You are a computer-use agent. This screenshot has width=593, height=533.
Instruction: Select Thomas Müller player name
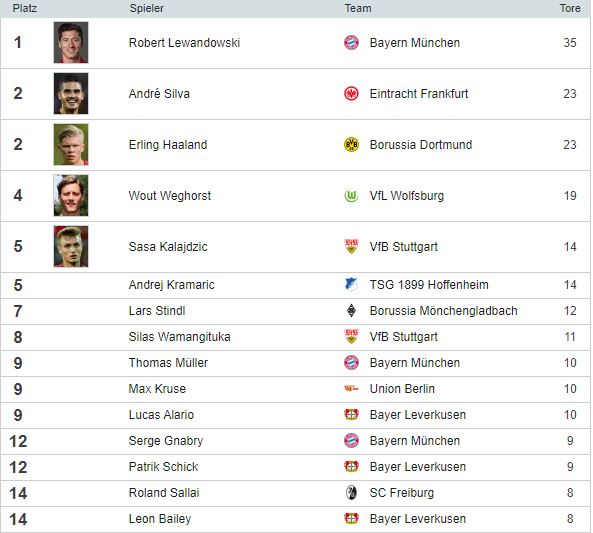pyautogui.click(x=168, y=362)
